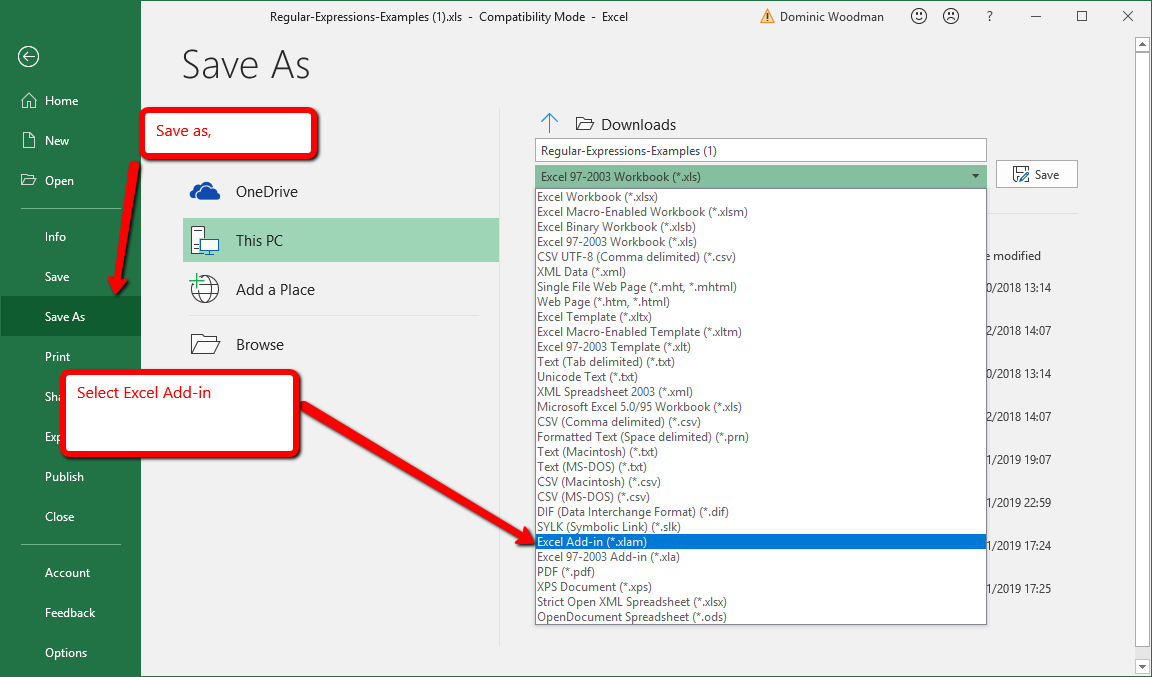1152x677 pixels.
Task: Click the Browse folder icon
Action: pos(205,344)
